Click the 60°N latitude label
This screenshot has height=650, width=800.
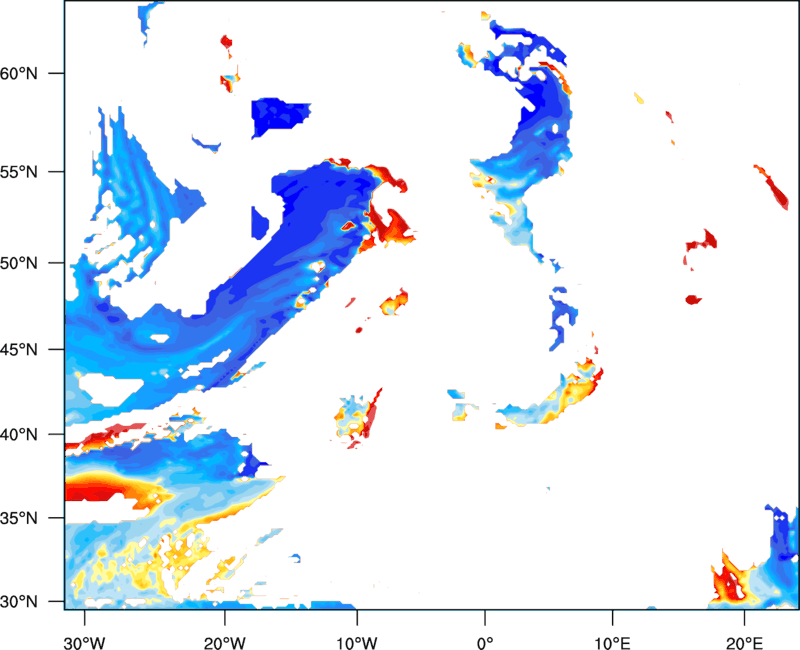coord(19,73)
